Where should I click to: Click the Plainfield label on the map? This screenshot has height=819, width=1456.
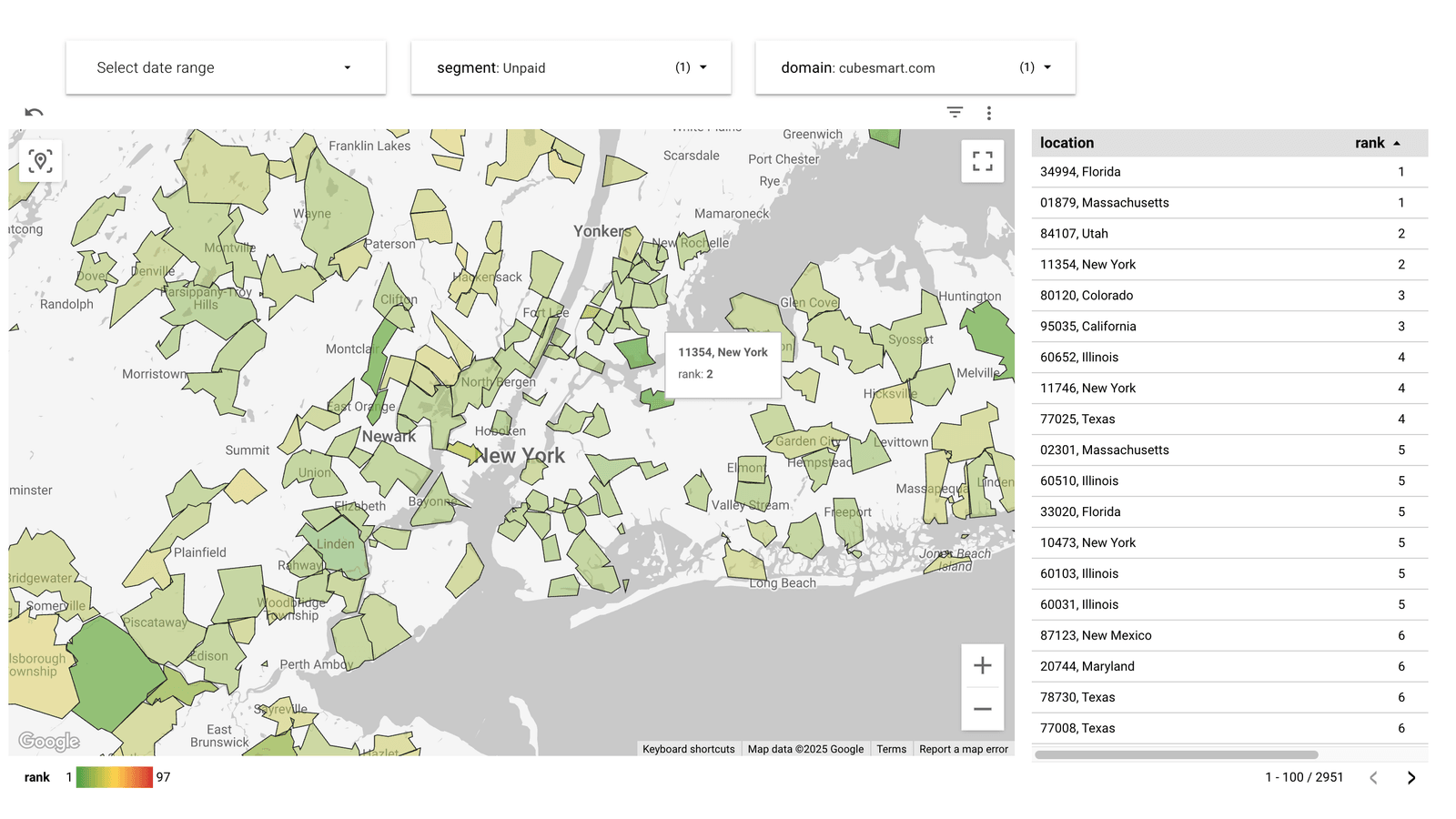click(200, 552)
